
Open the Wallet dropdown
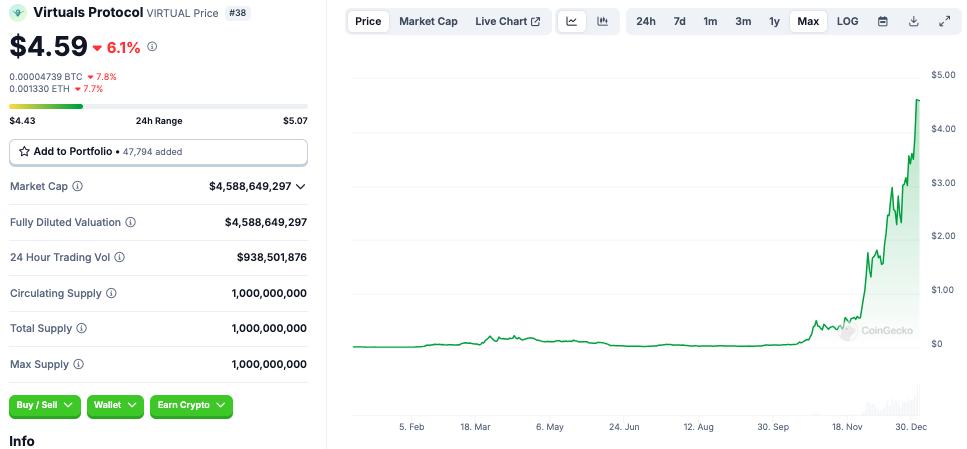pos(115,405)
